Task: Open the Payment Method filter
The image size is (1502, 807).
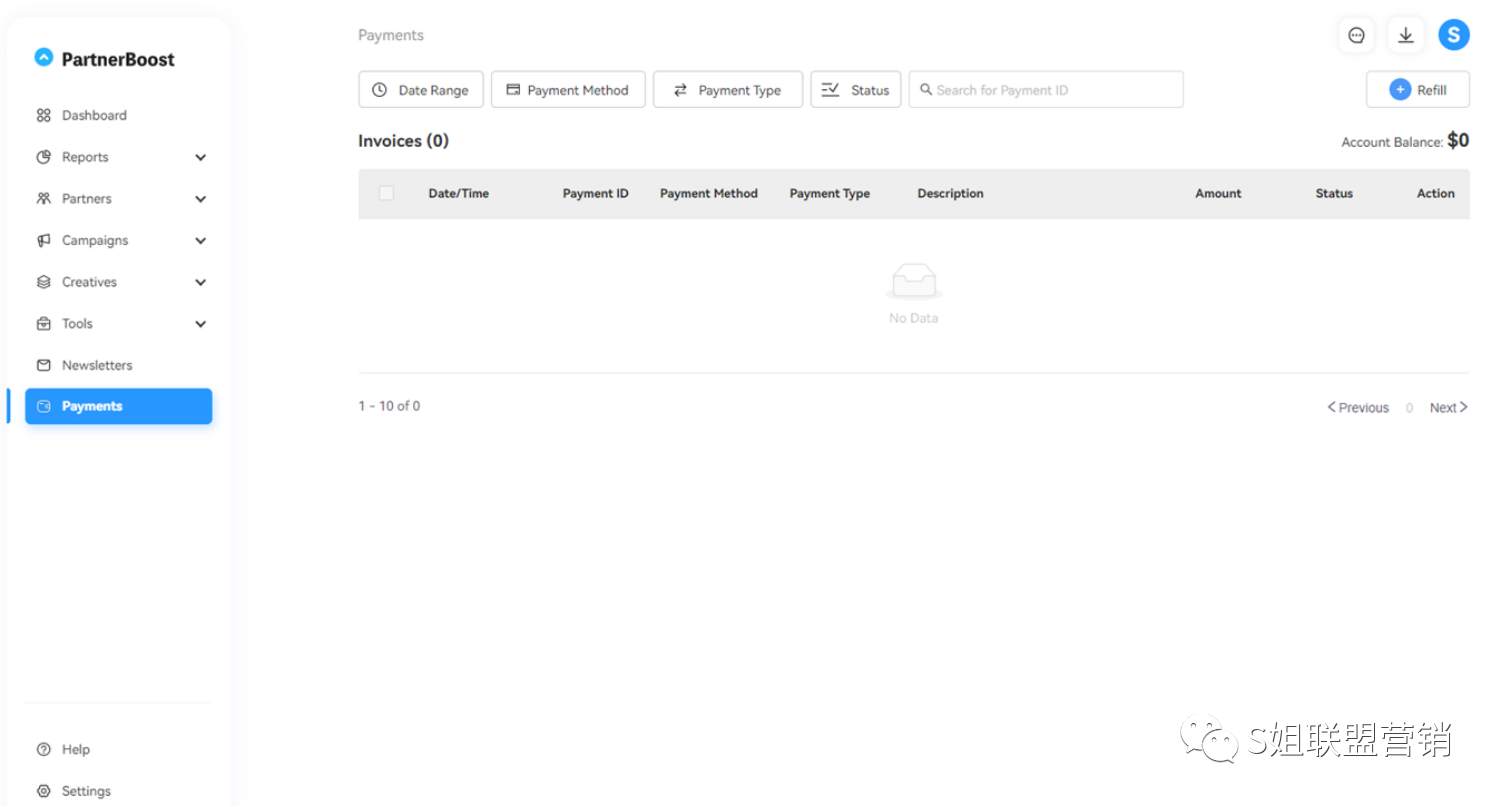Action: pyautogui.click(x=568, y=90)
